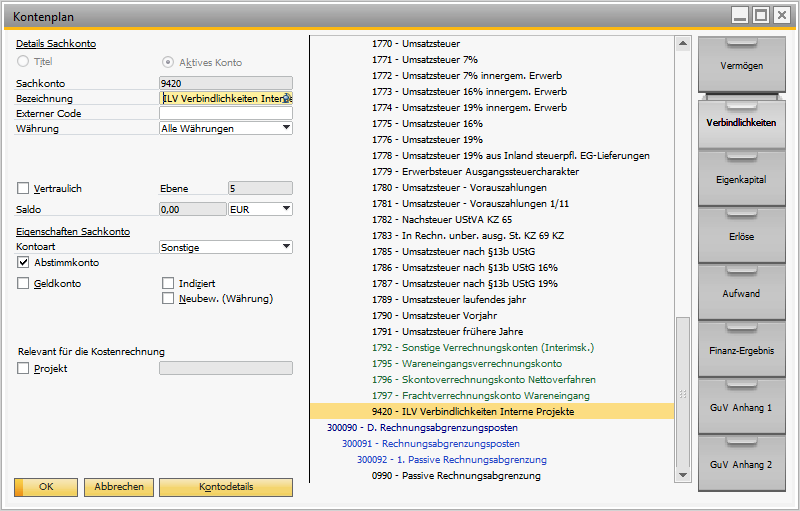Enable the Vertraulich checkbox
800x511 pixels.
pyautogui.click(x=24, y=188)
